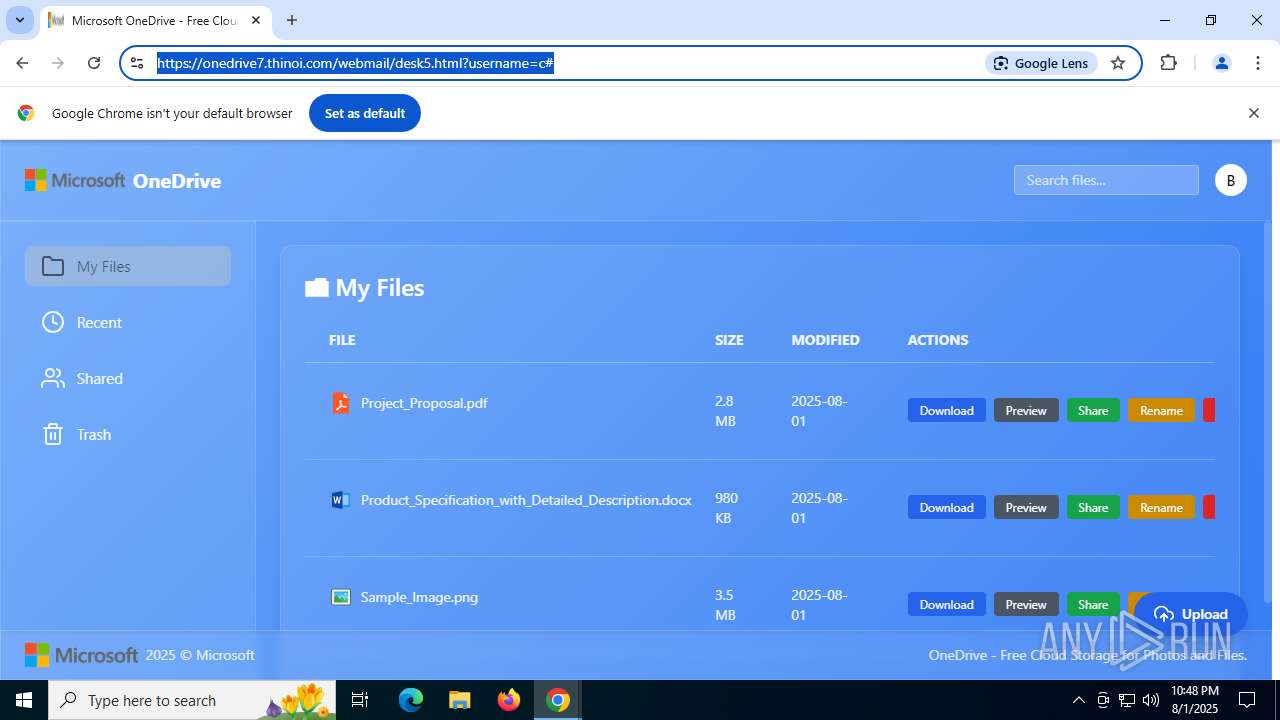1280x720 pixels.
Task: Preview Sample_Image.png
Action: tap(1026, 604)
